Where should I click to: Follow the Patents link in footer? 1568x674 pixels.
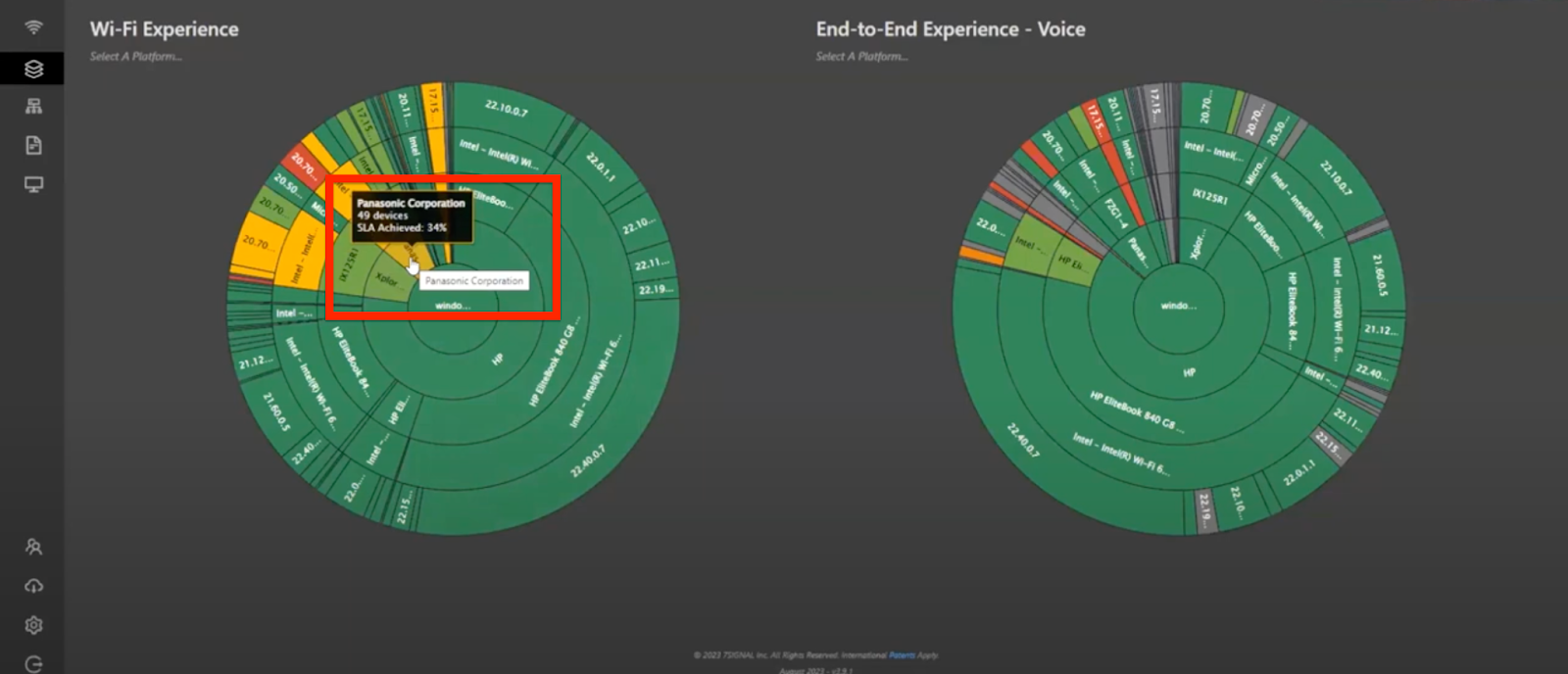901,655
